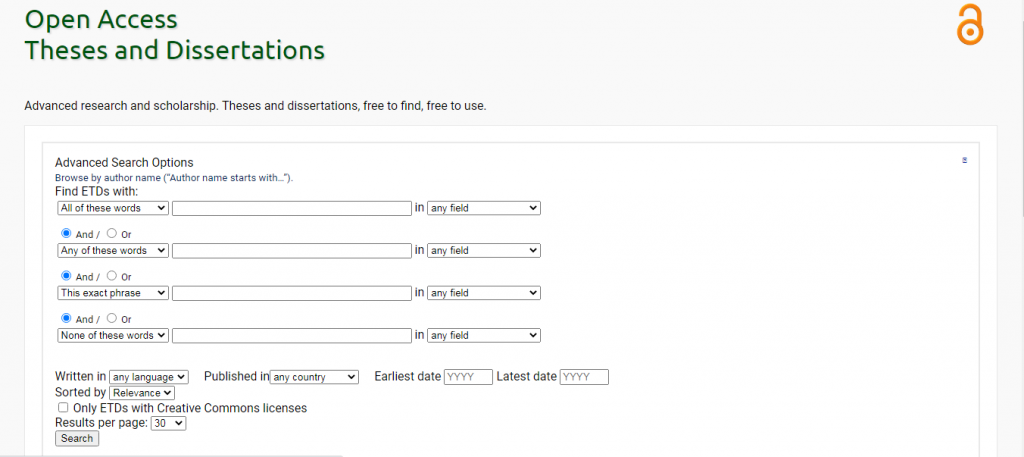Focus the Latest date YYYY field
The height and width of the screenshot is (457, 1024).
click(584, 377)
